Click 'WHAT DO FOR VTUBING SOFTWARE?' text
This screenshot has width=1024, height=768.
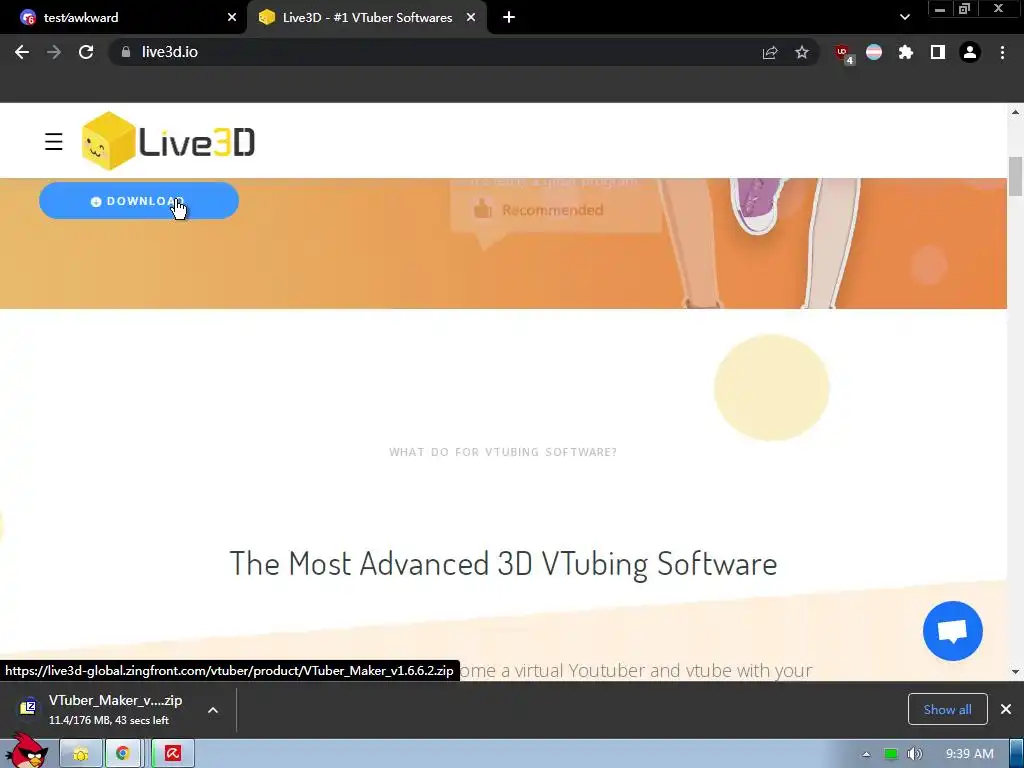(503, 452)
